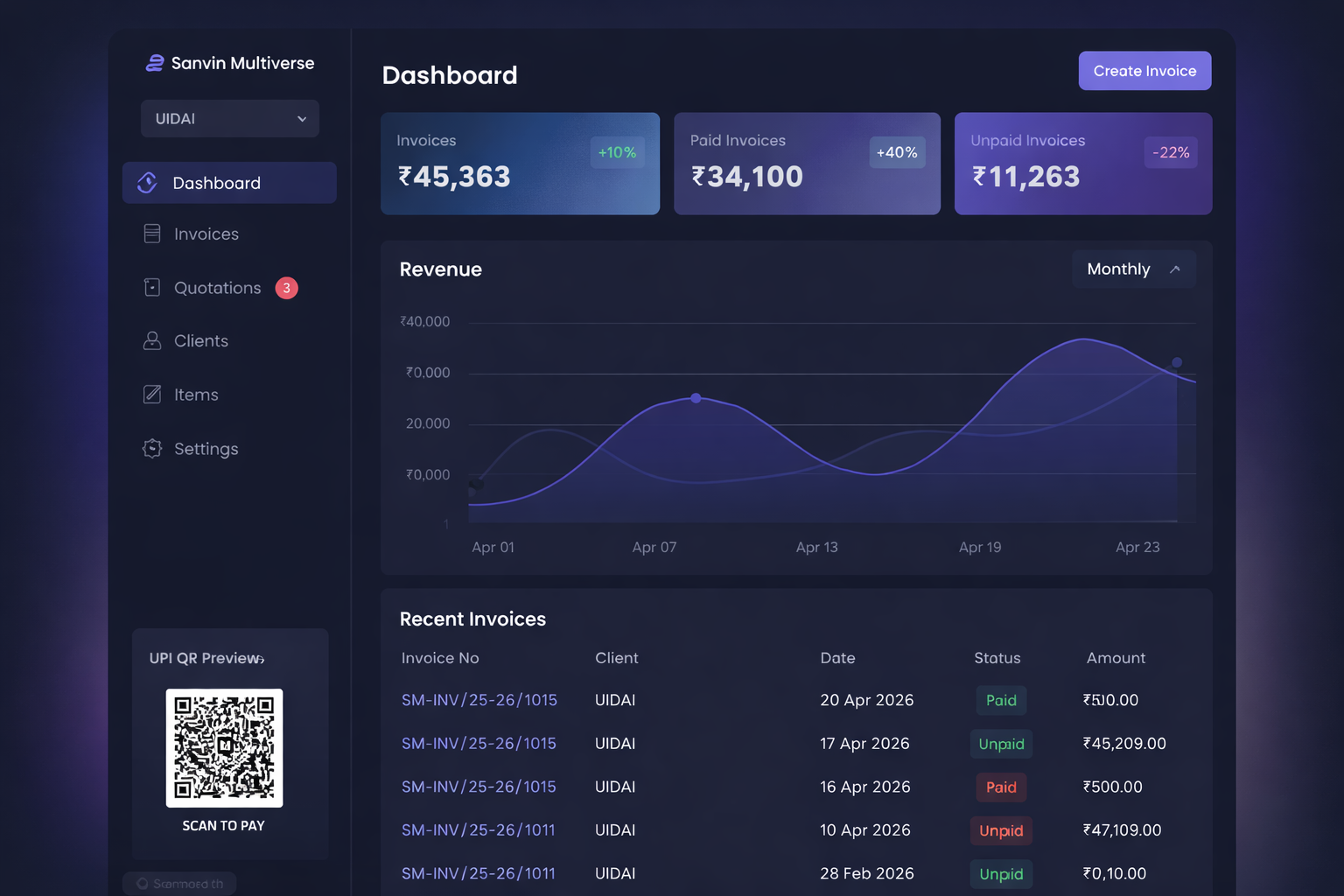Click the Sanvin Multiverse logo icon
The width and height of the screenshot is (1344, 896).
pyautogui.click(x=154, y=62)
